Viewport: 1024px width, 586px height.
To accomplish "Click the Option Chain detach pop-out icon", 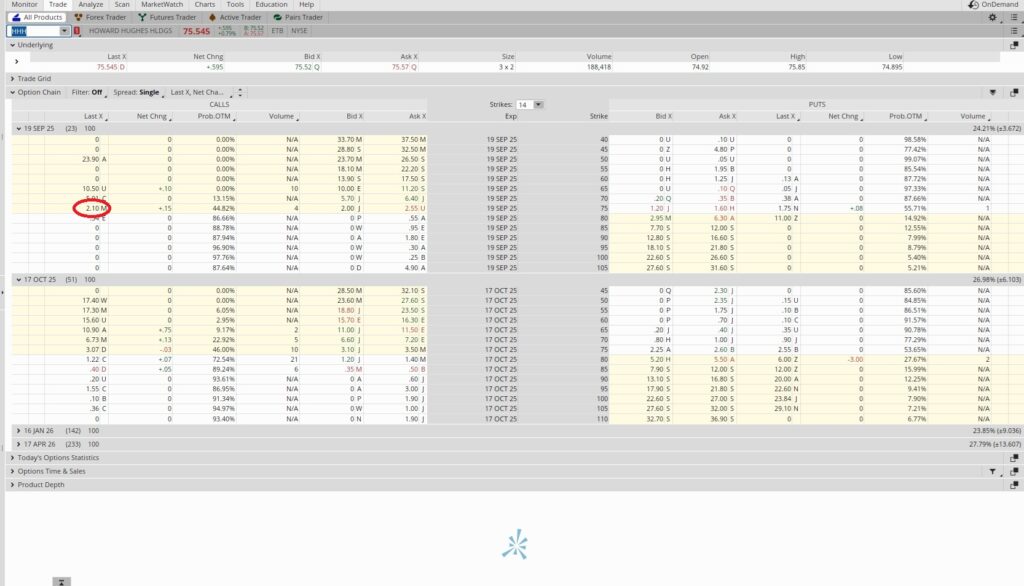I will point(1013,91).
